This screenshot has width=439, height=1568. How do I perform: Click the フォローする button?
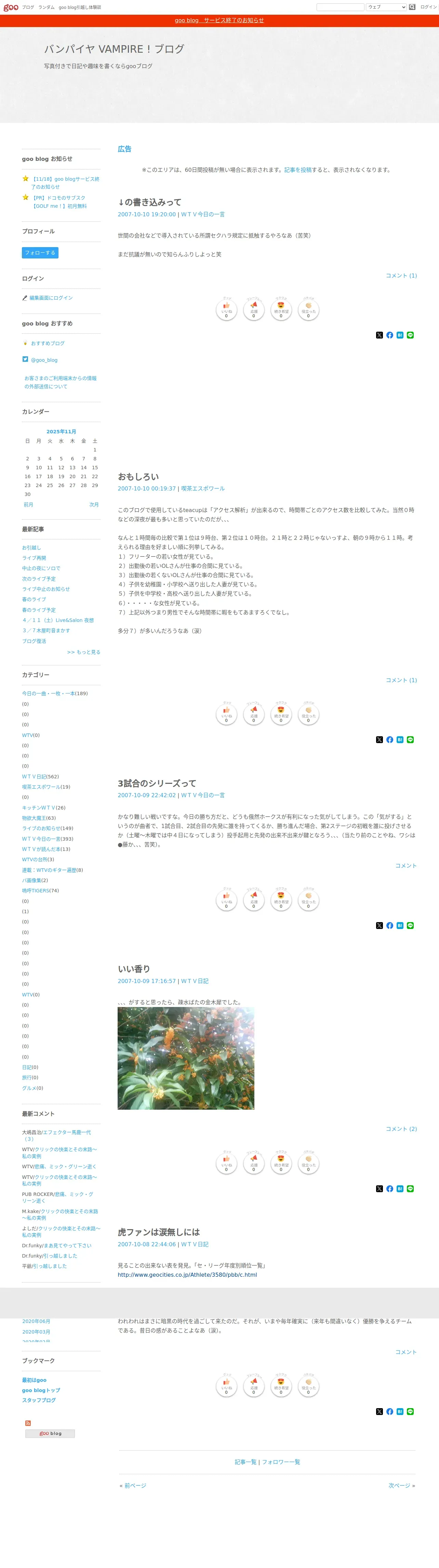tap(40, 253)
